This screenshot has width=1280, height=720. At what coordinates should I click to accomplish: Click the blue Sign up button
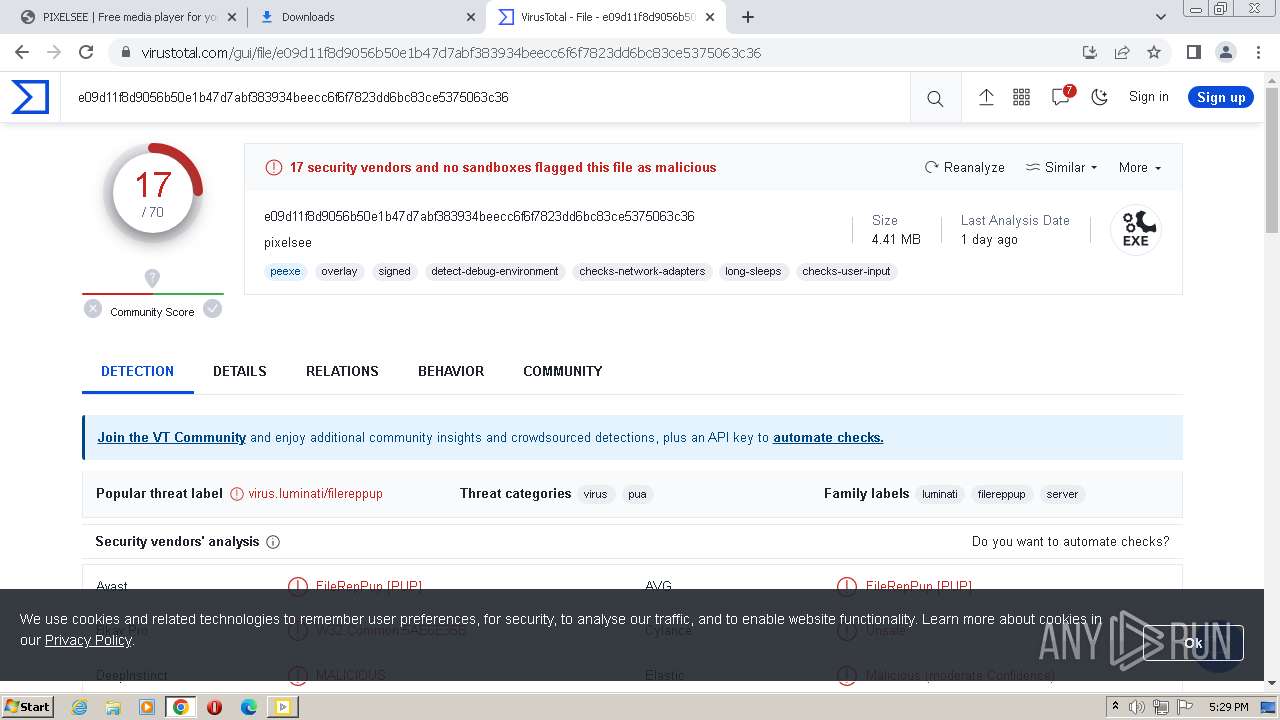[x=1221, y=97]
